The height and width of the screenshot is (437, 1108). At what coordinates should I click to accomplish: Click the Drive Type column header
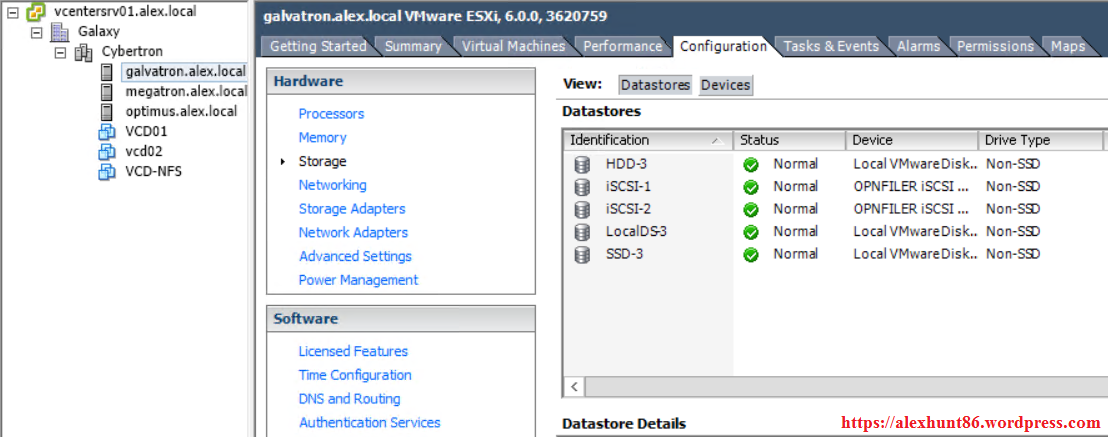click(x=1040, y=141)
